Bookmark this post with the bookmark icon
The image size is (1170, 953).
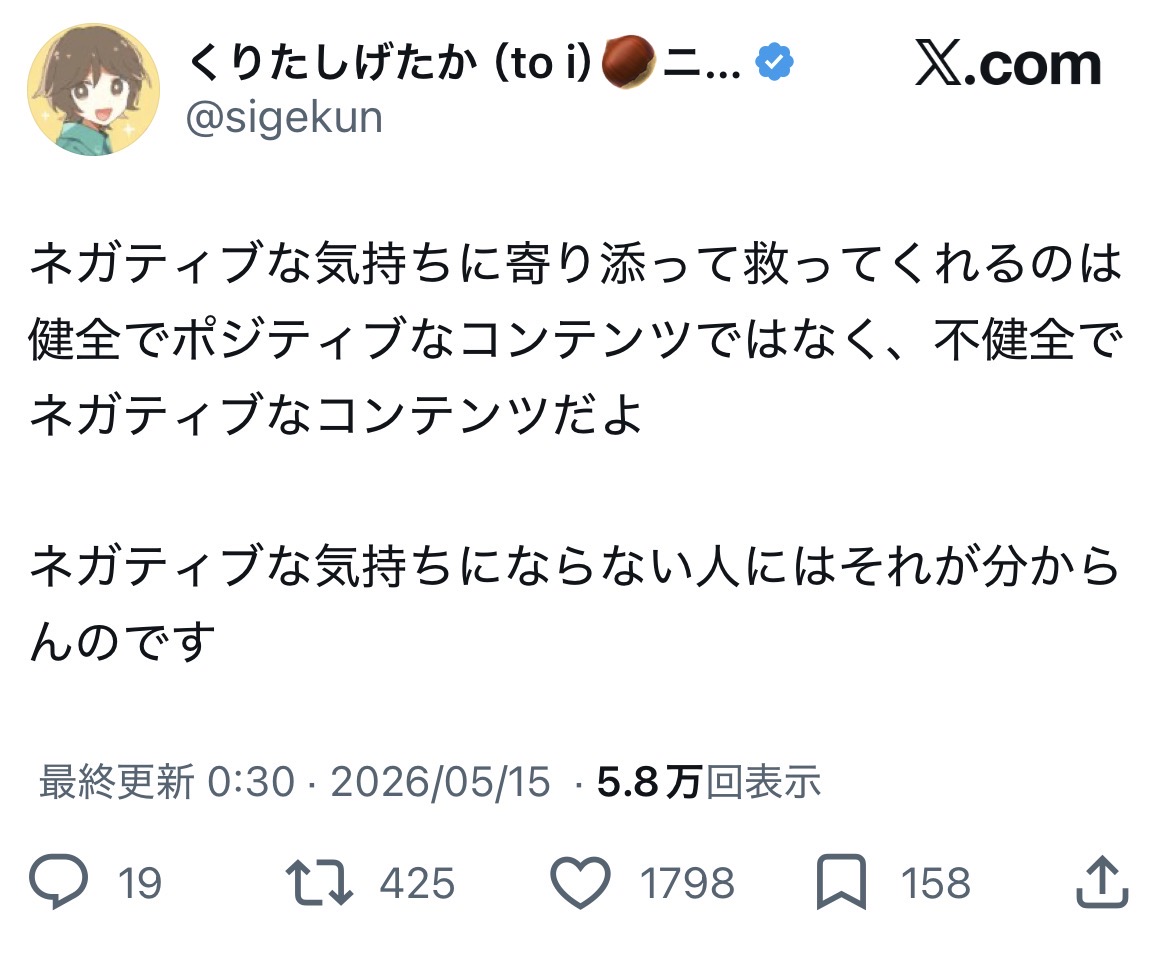(842, 882)
